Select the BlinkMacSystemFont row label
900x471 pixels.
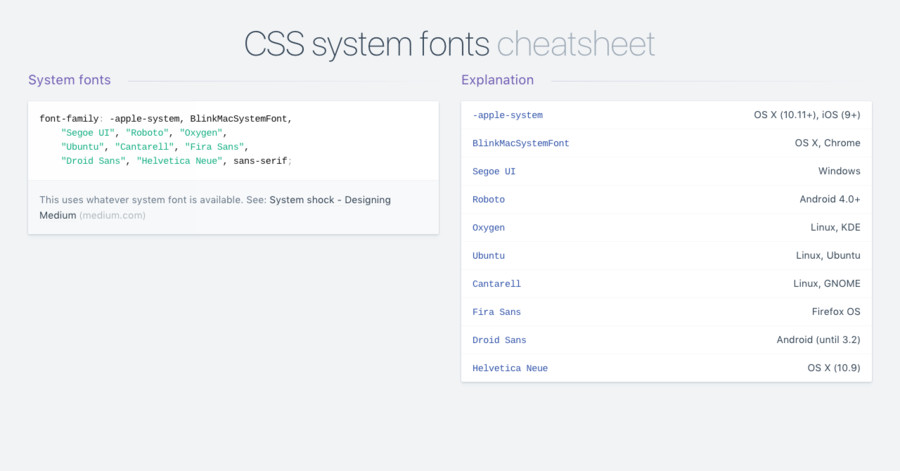point(521,143)
